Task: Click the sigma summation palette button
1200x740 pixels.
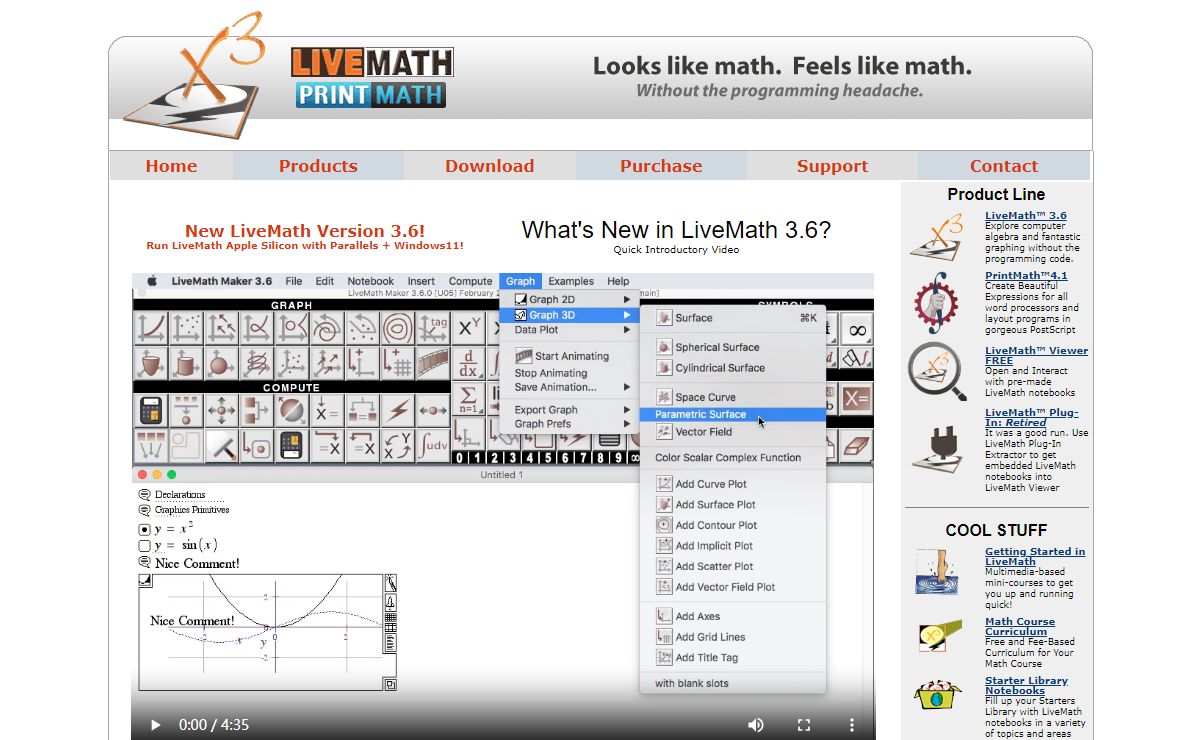Action: (x=467, y=398)
